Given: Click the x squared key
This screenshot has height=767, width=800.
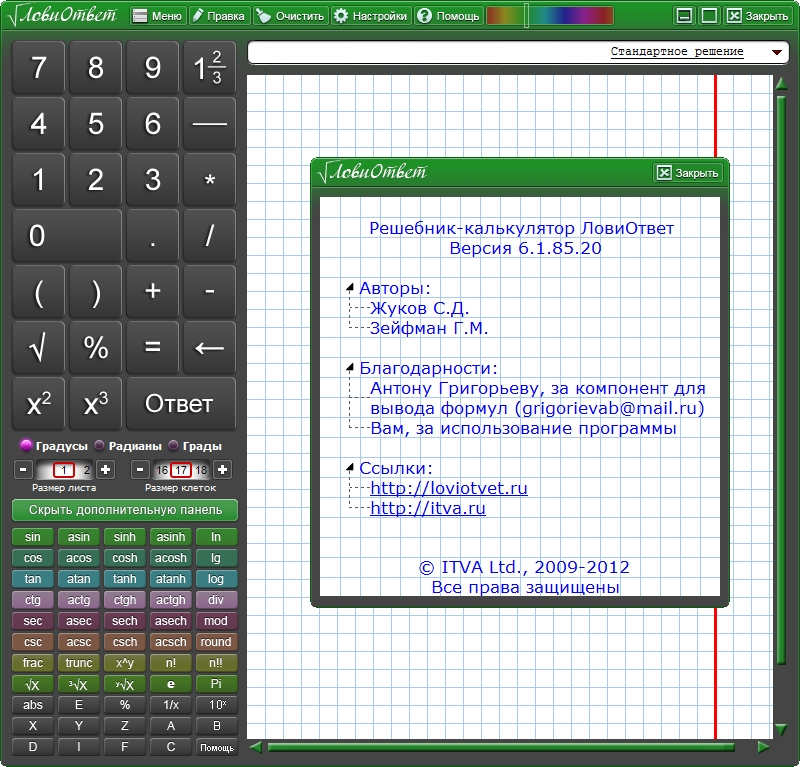Looking at the screenshot, I should click(38, 404).
